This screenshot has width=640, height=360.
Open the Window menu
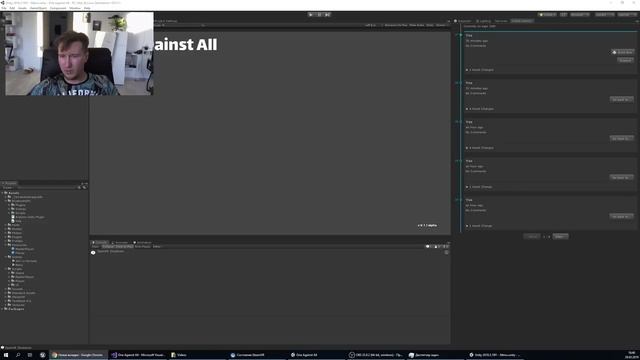[75, 8]
